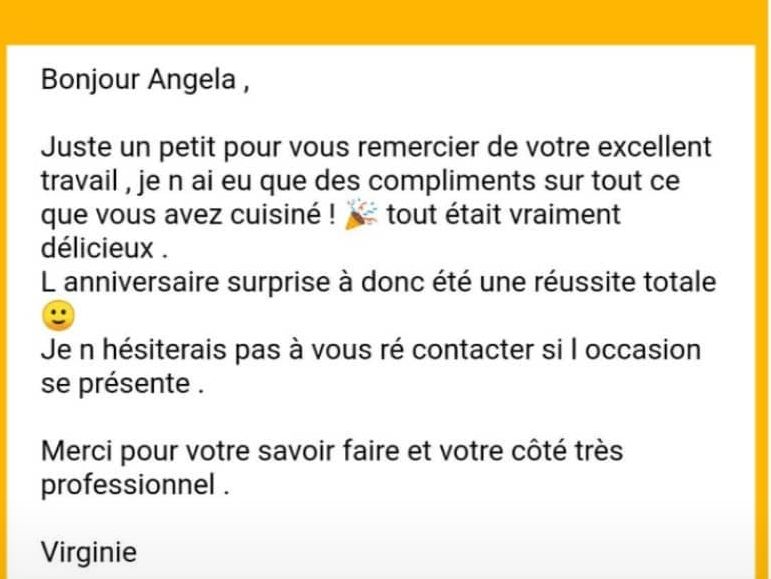This screenshot has height=579, width=771.
Task: Click the yellow border at top
Action: click(x=385, y=20)
